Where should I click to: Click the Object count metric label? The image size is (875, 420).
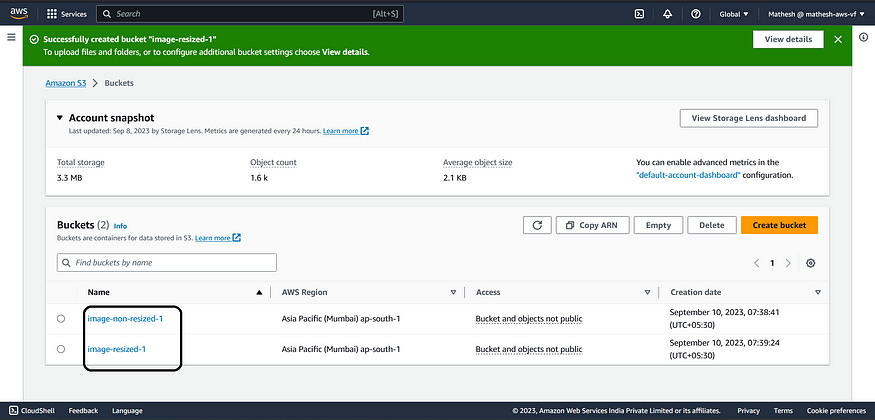click(273, 162)
